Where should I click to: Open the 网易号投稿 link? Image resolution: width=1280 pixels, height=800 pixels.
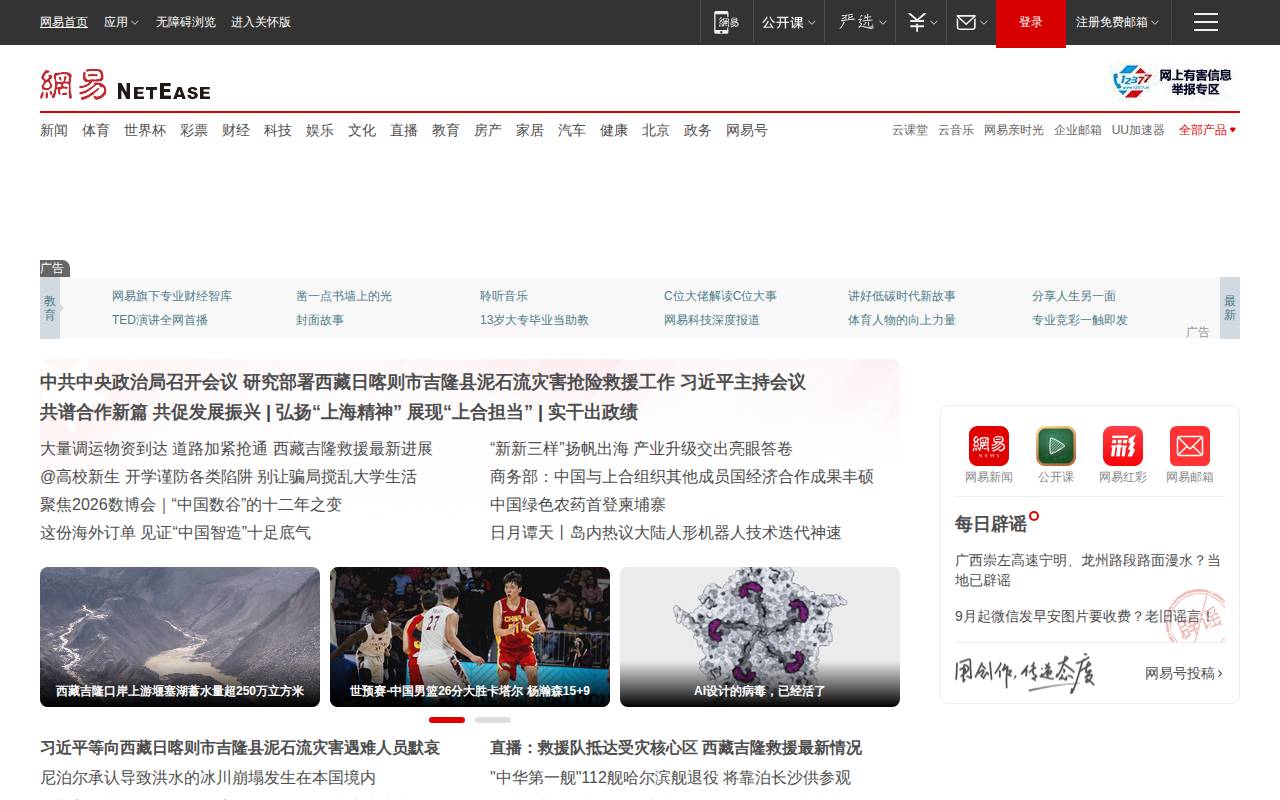point(1184,673)
